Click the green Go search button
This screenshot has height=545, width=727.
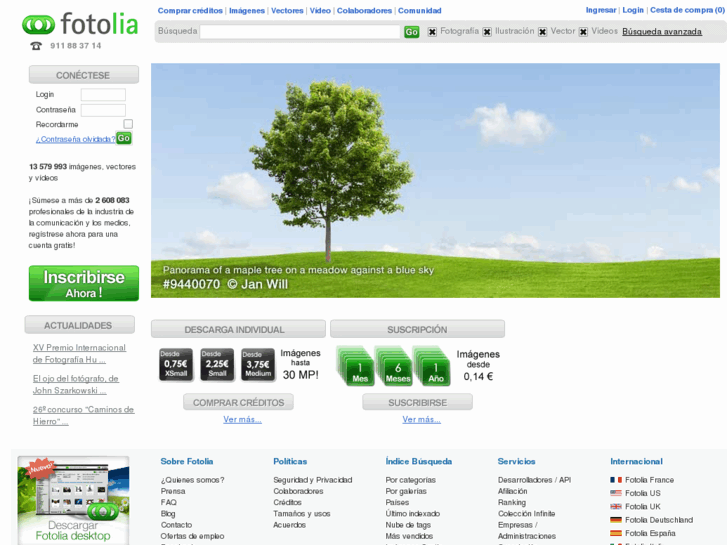411,32
